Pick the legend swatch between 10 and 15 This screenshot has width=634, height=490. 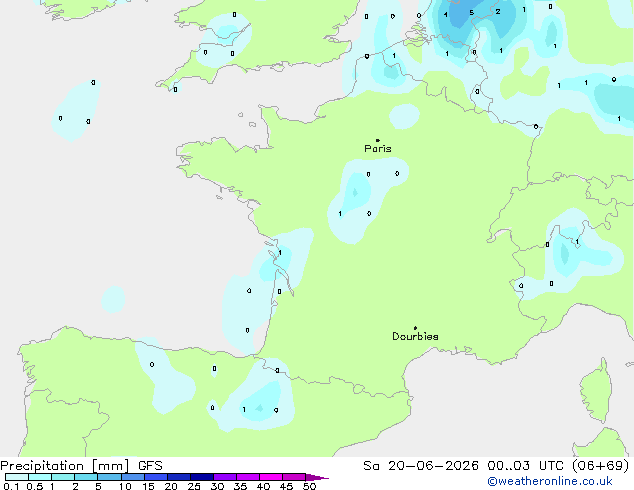133,477
